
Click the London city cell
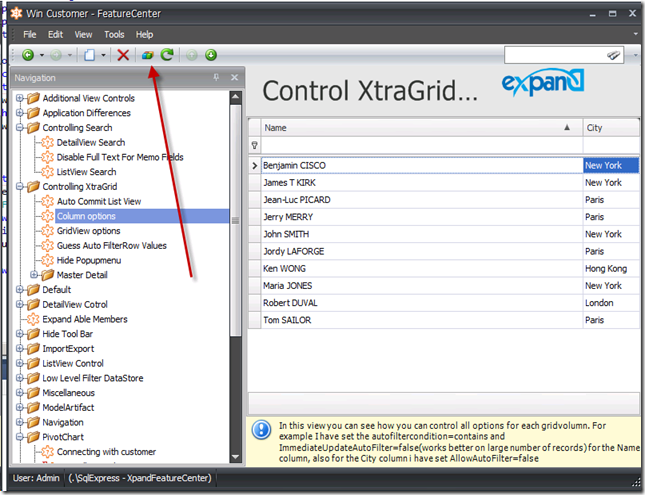611,303
